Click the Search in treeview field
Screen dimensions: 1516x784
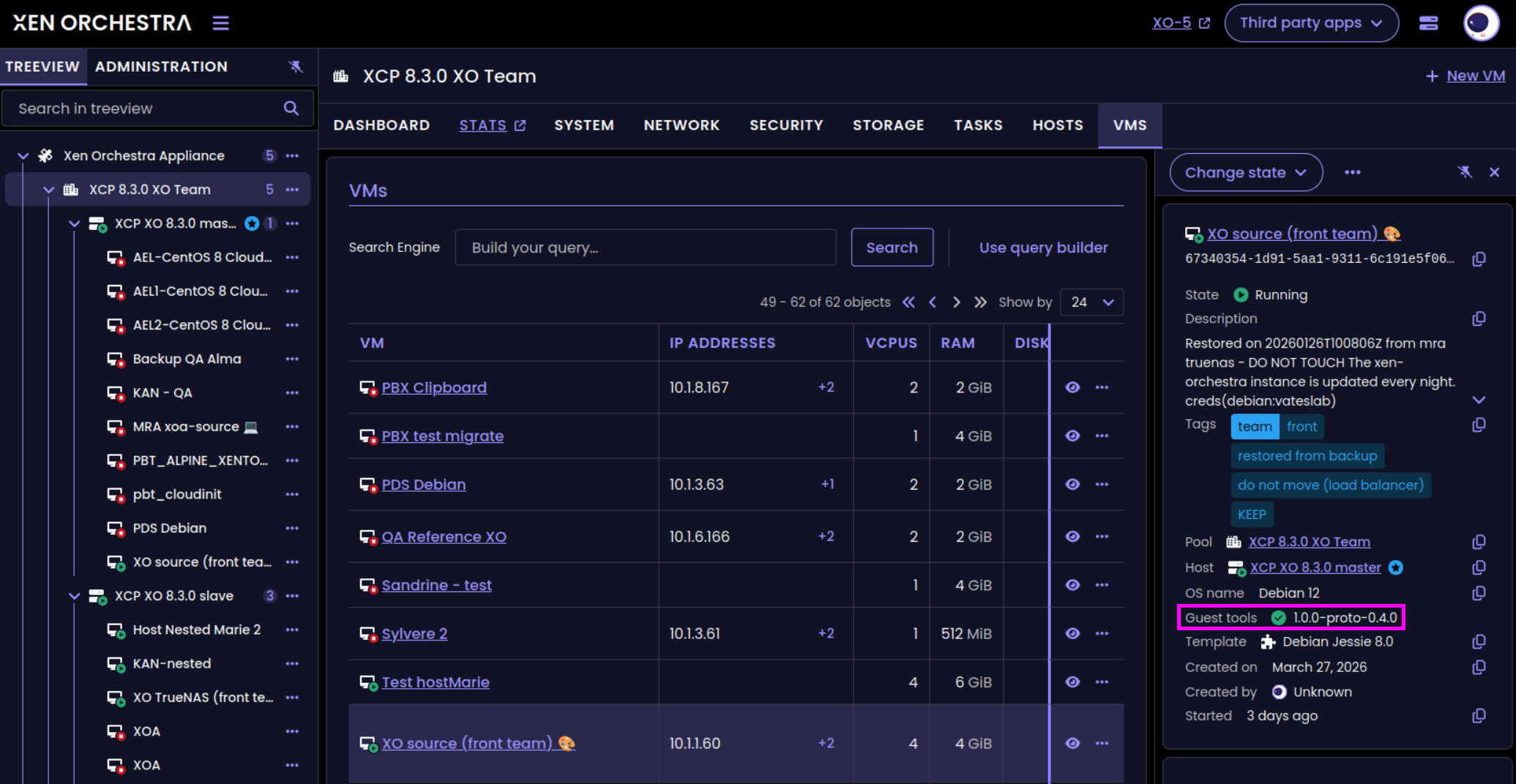(x=158, y=108)
